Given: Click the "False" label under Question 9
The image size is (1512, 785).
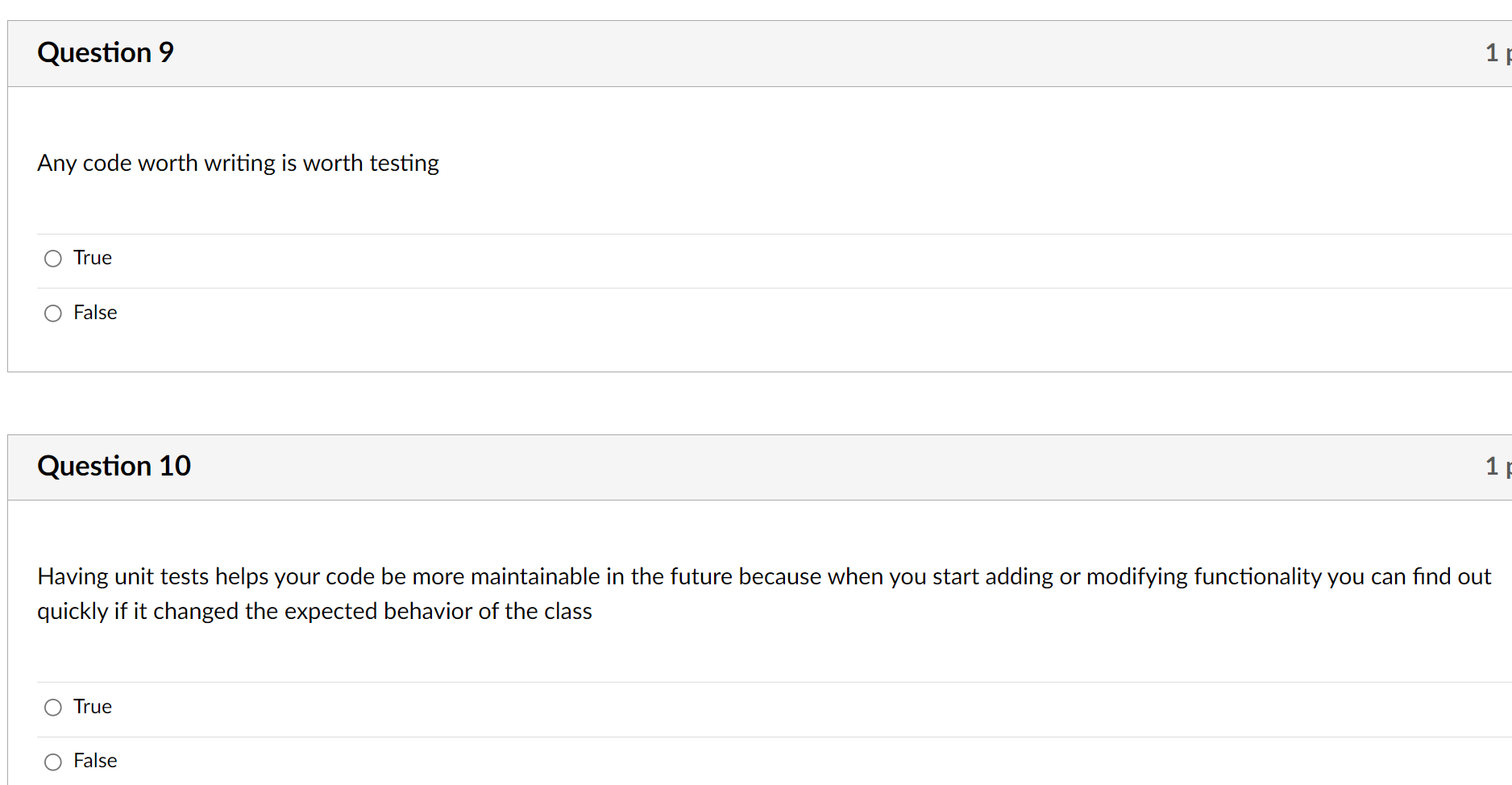Looking at the screenshot, I should coord(95,313).
